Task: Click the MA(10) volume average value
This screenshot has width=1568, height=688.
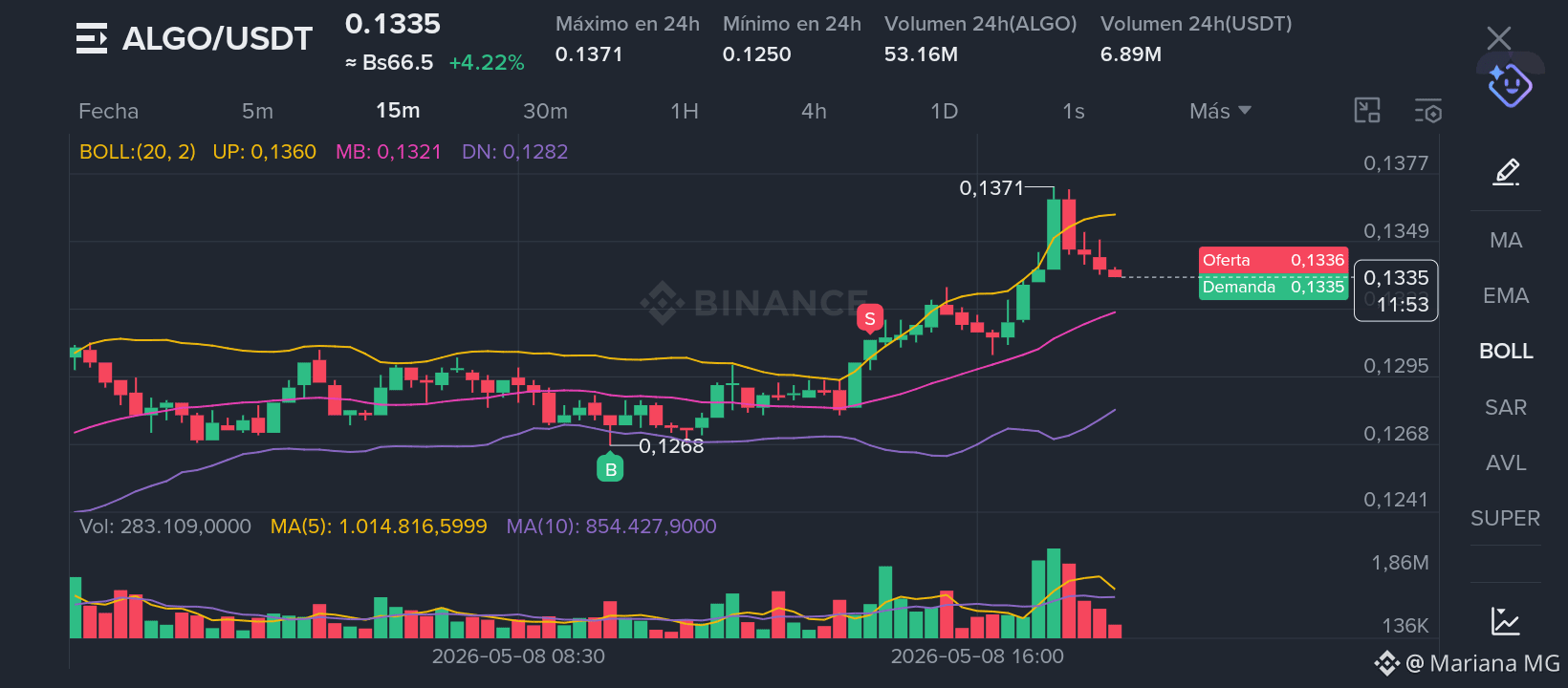Action: [x=611, y=527]
